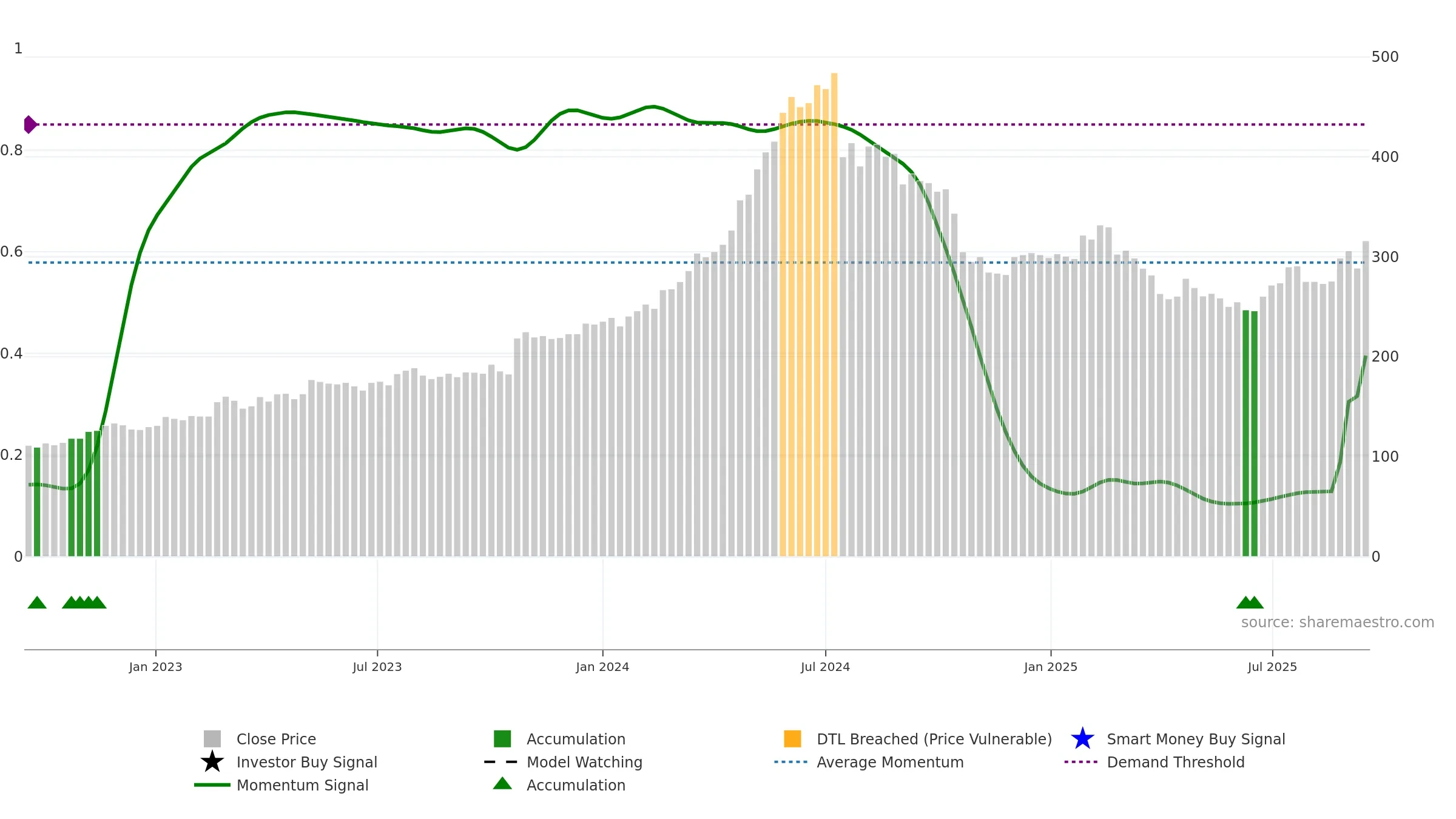Toggle the green square Accumulation legend icon

502,738
